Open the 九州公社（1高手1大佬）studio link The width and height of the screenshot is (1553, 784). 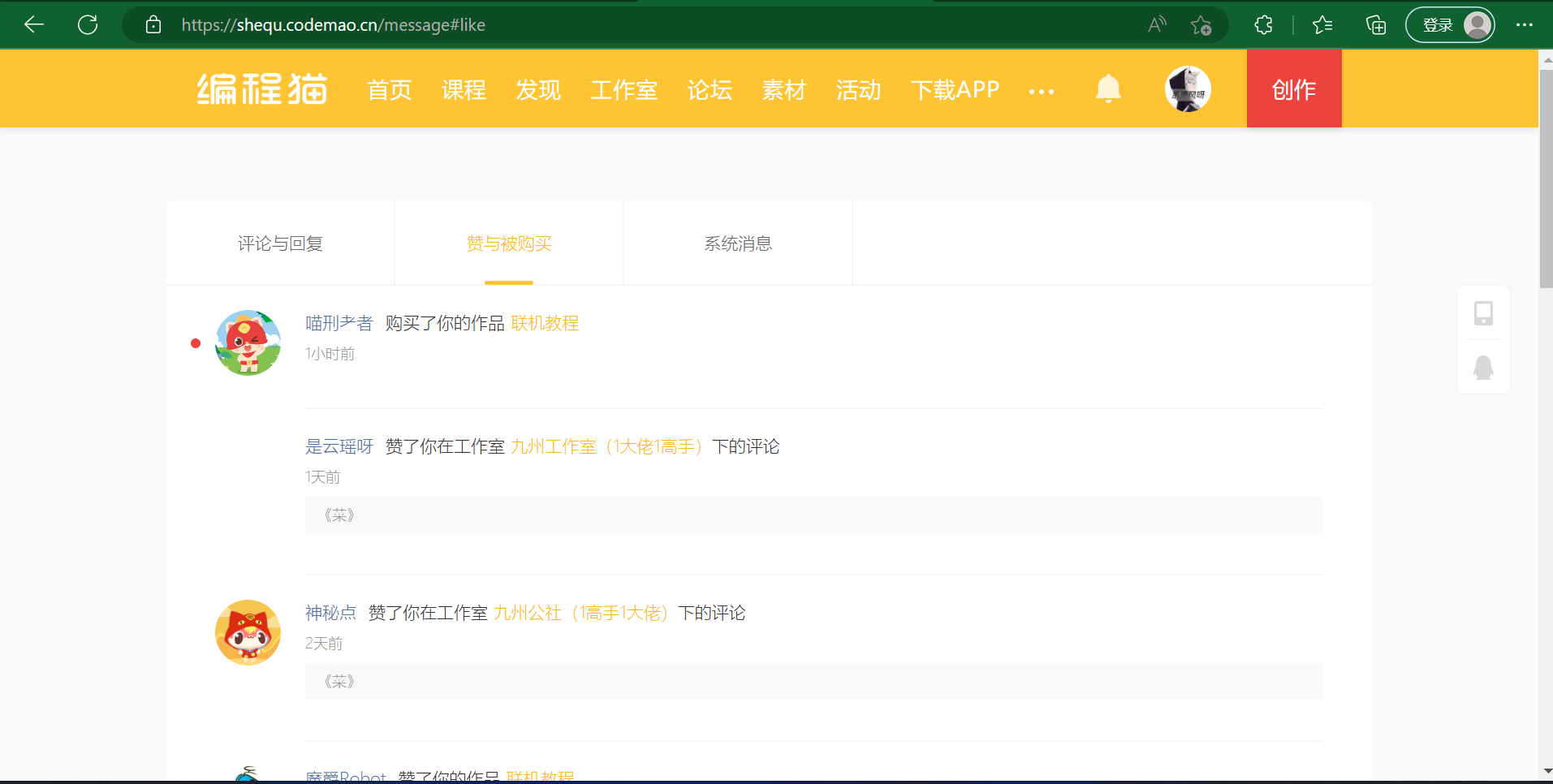point(582,613)
